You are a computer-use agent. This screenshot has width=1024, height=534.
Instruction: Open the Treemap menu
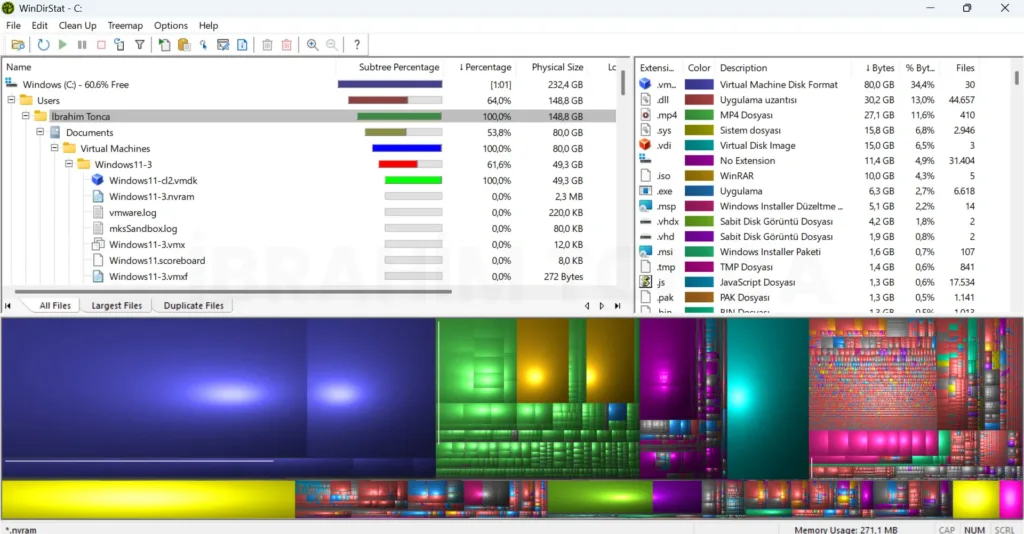coord(125,25)
